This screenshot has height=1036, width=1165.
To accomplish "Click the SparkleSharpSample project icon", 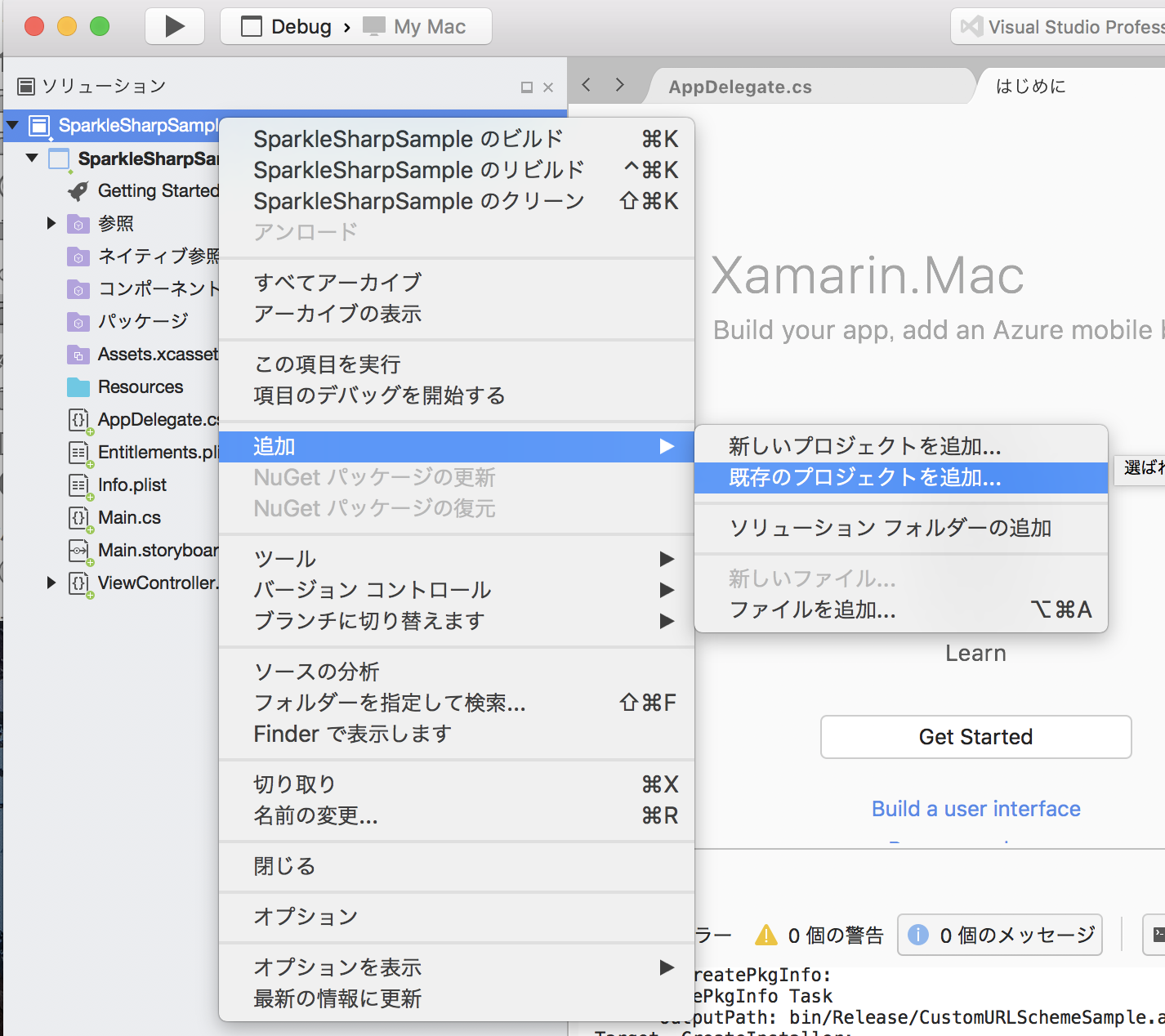I will coord(59,159).
